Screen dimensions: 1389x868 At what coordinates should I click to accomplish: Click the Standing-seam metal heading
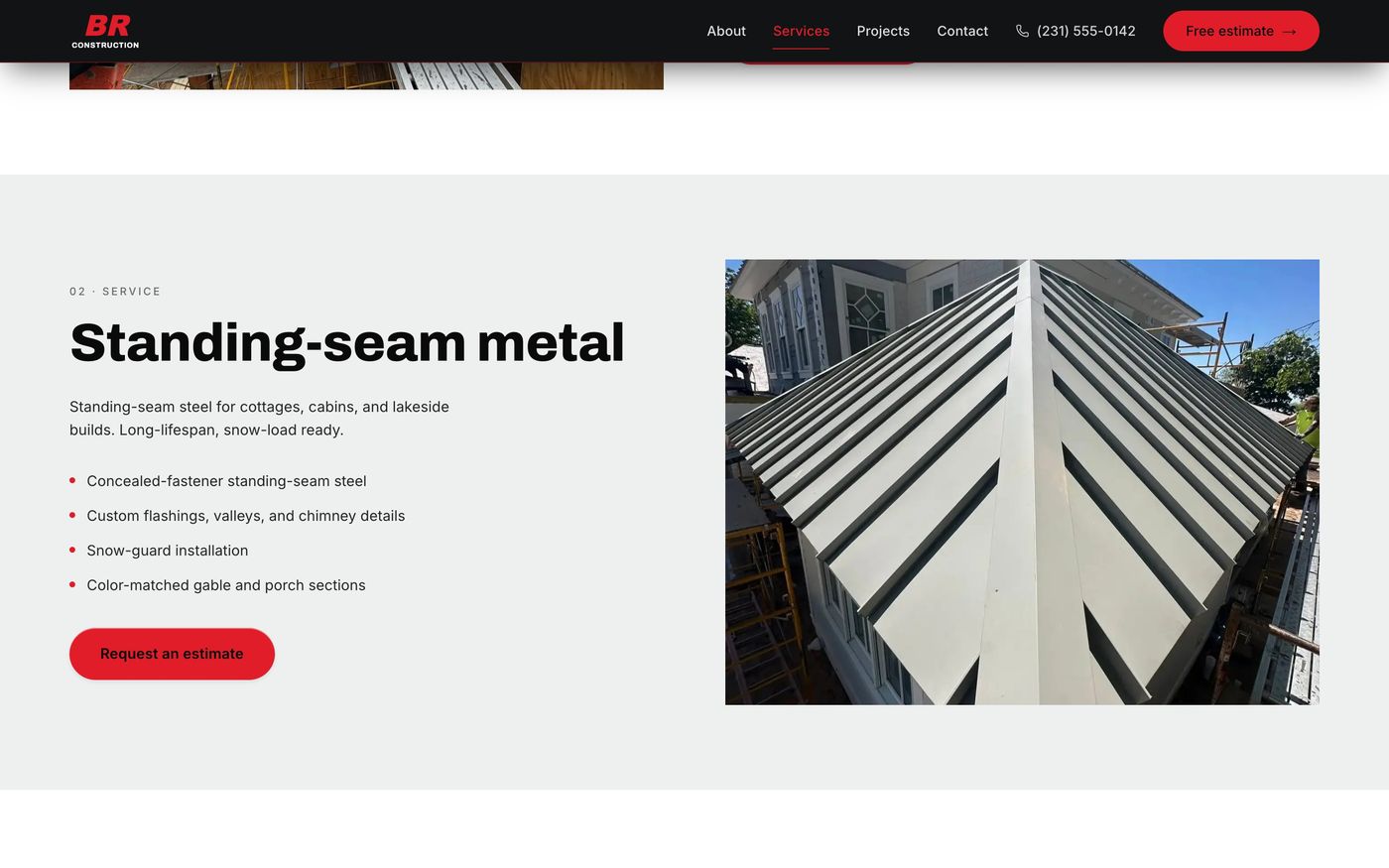click(347, 342)
